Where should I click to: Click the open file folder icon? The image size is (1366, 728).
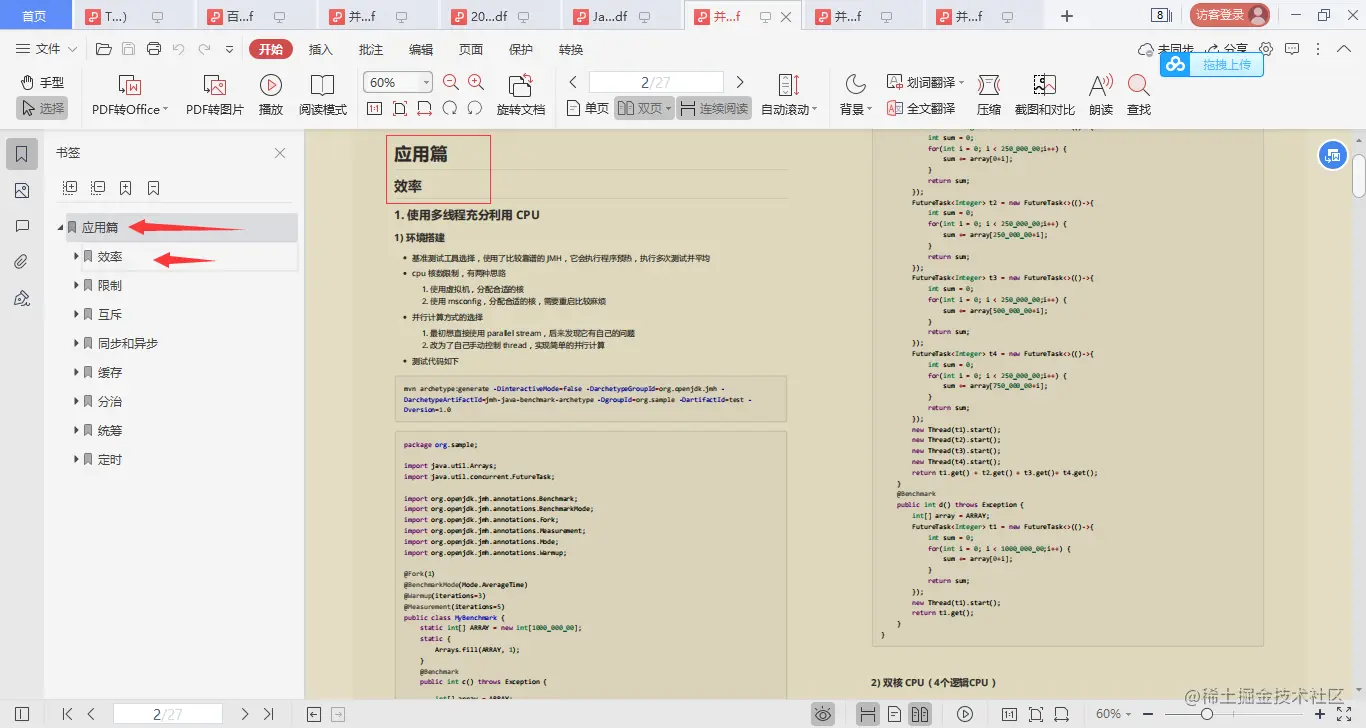103,49
